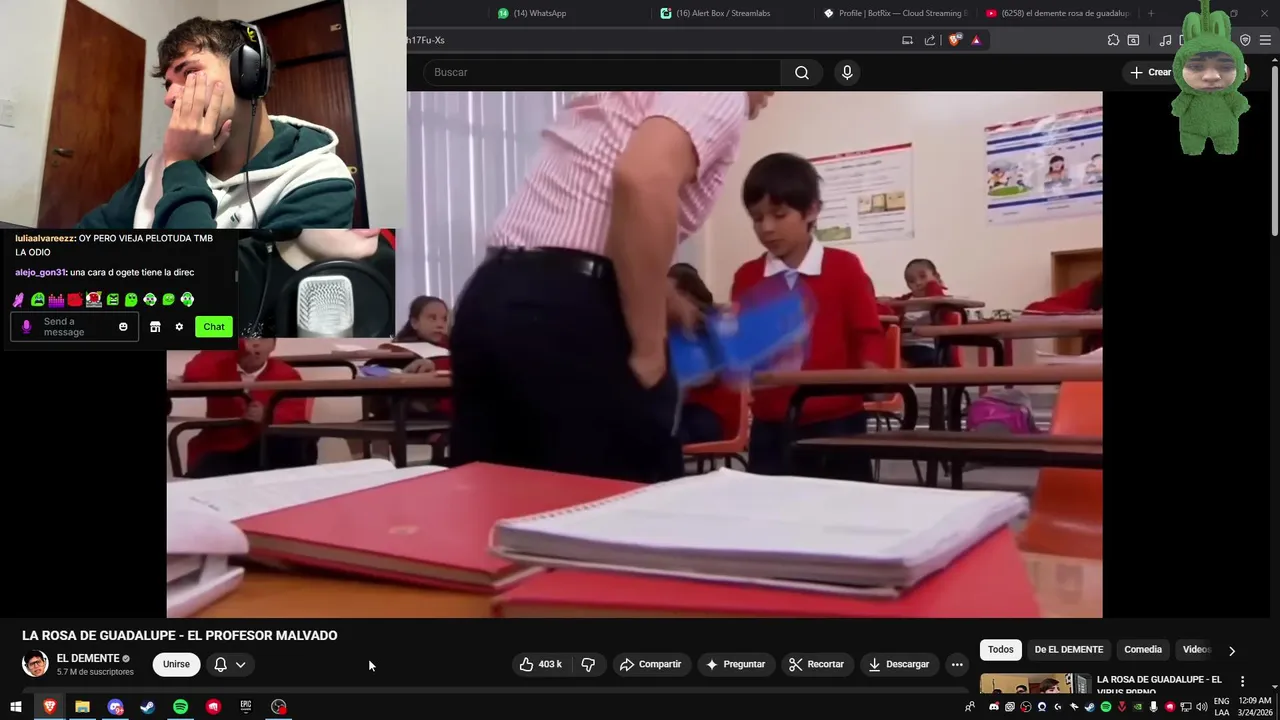
Task: Focus the Buscar search field
Action: coord(602,72)
